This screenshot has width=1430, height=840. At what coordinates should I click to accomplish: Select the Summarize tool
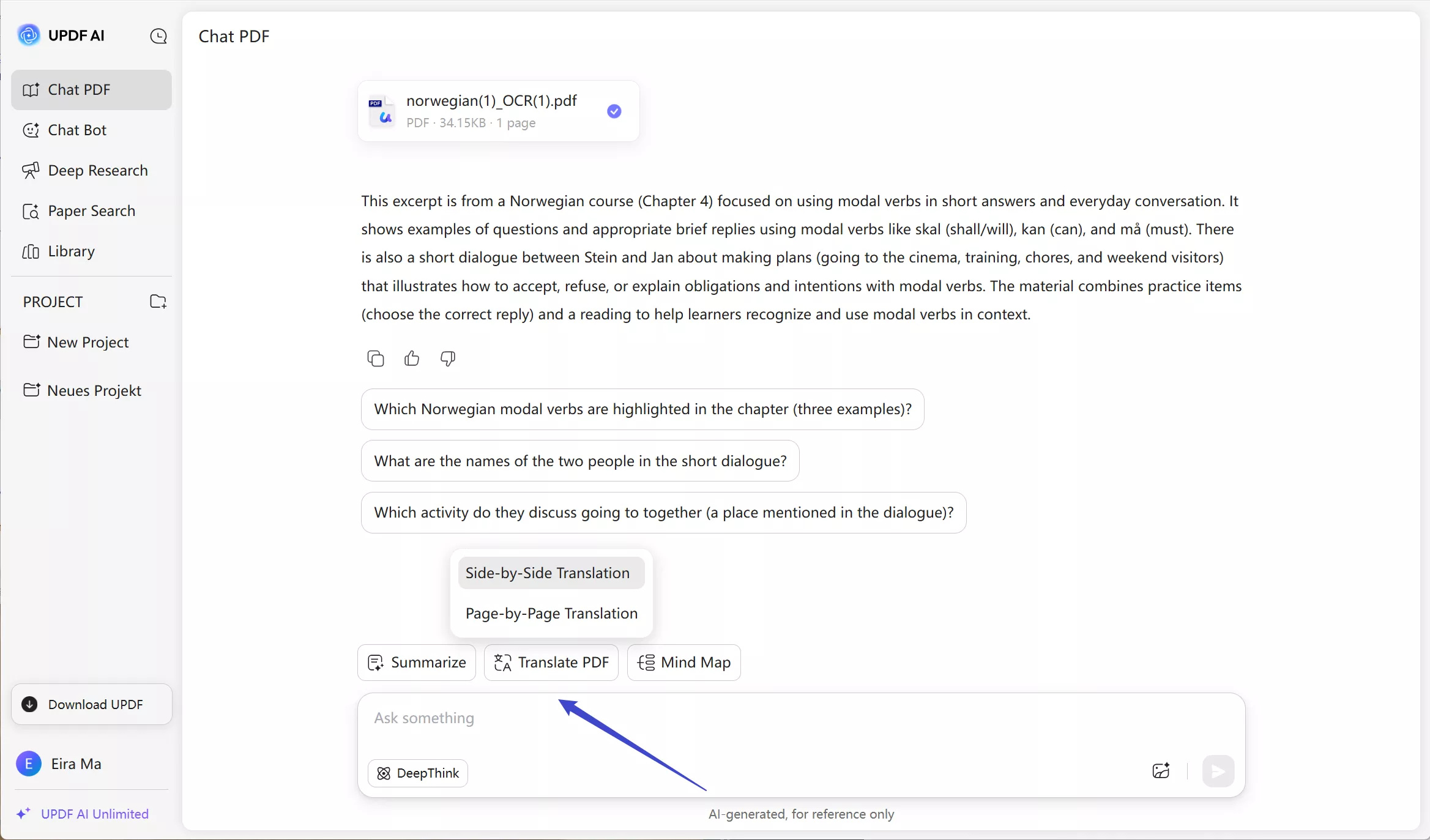tap(415, 663)
